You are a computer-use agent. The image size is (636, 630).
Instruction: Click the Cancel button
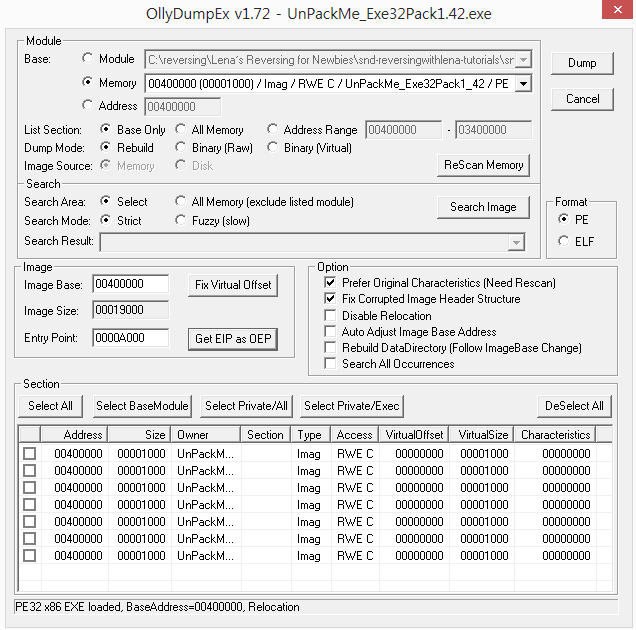(x=582, y=99)
